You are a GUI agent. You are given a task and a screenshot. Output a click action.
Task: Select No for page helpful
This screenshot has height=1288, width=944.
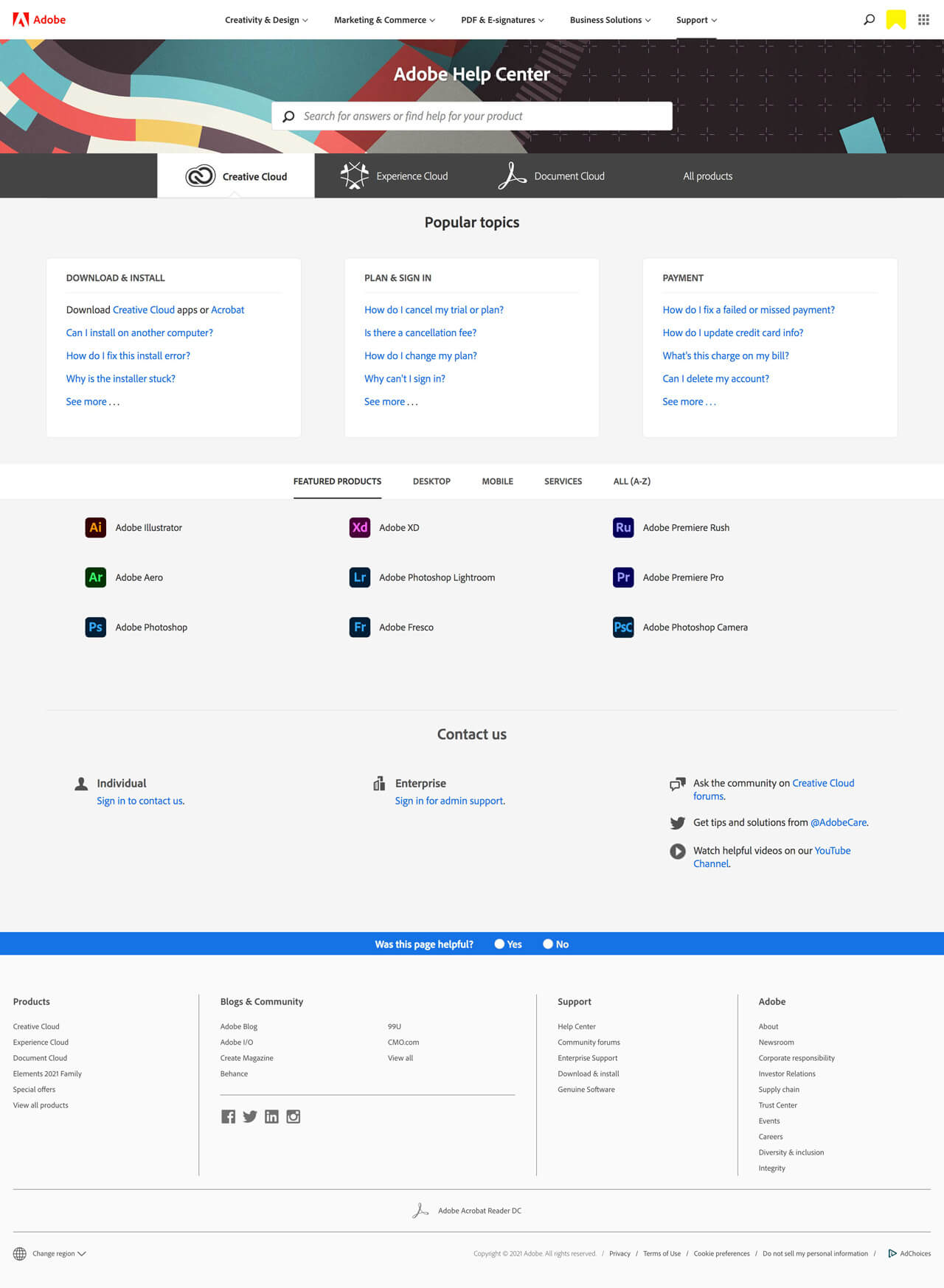[x=548, y=944]
